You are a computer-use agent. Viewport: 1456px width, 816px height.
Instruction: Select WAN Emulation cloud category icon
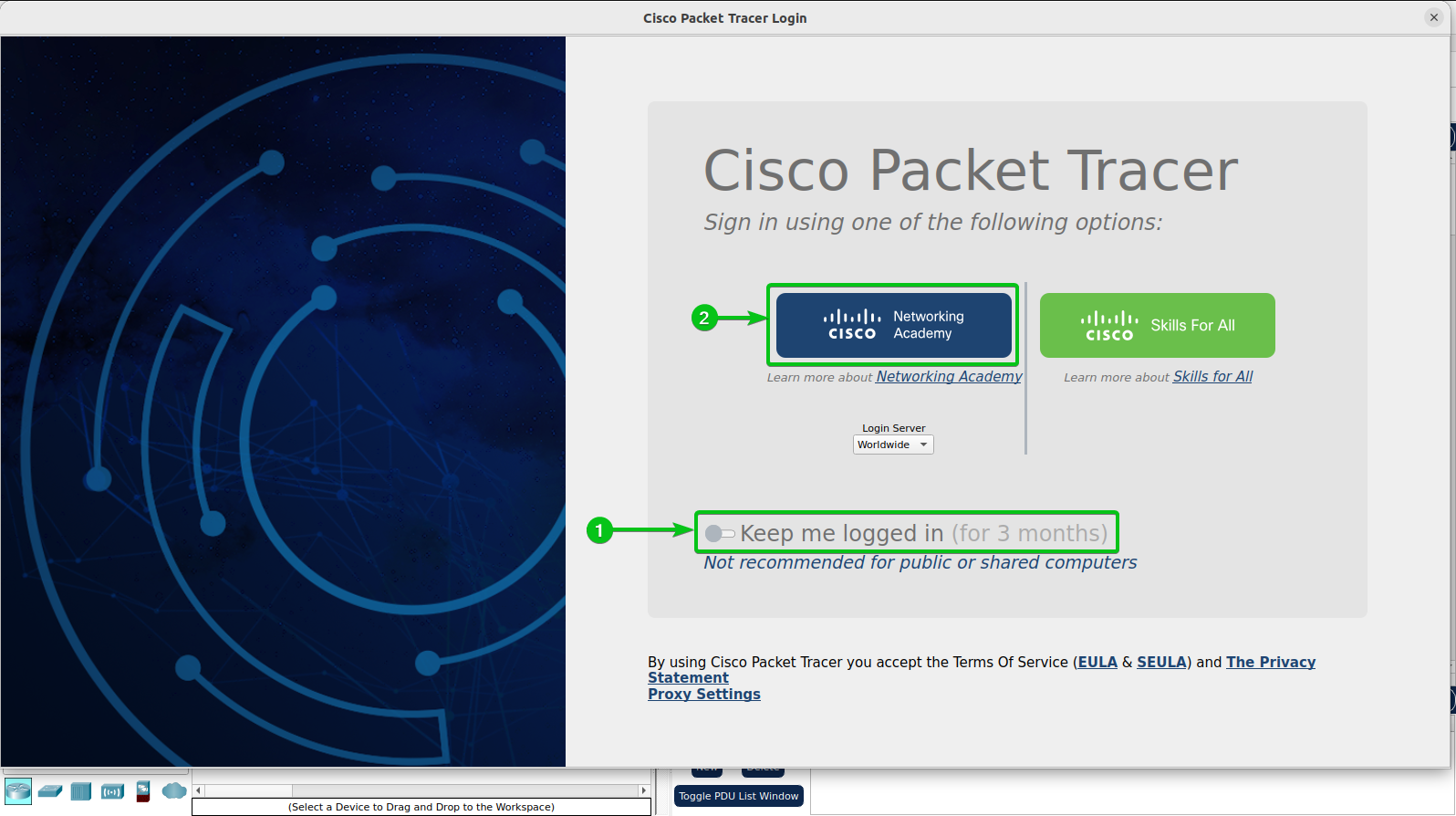(174, 790)
